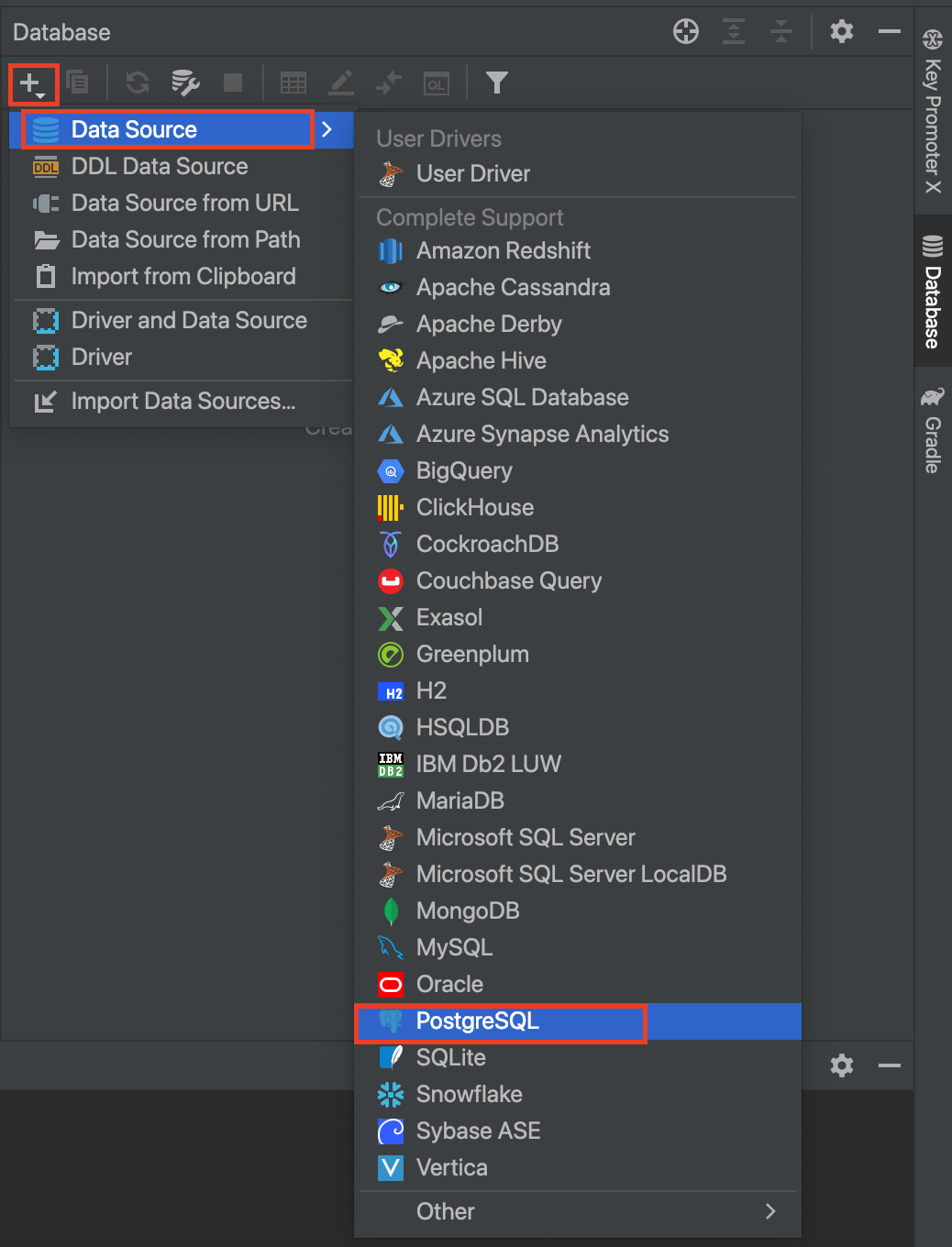The image size is (952, 1247).
Task: Open Database panel settings gear
Action: 842,31
